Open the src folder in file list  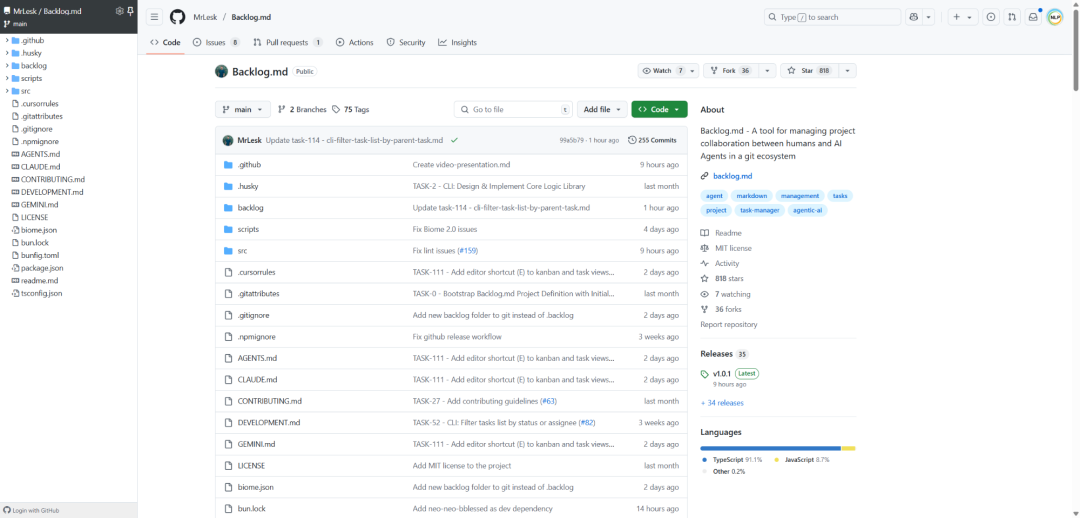pos(242,251)
